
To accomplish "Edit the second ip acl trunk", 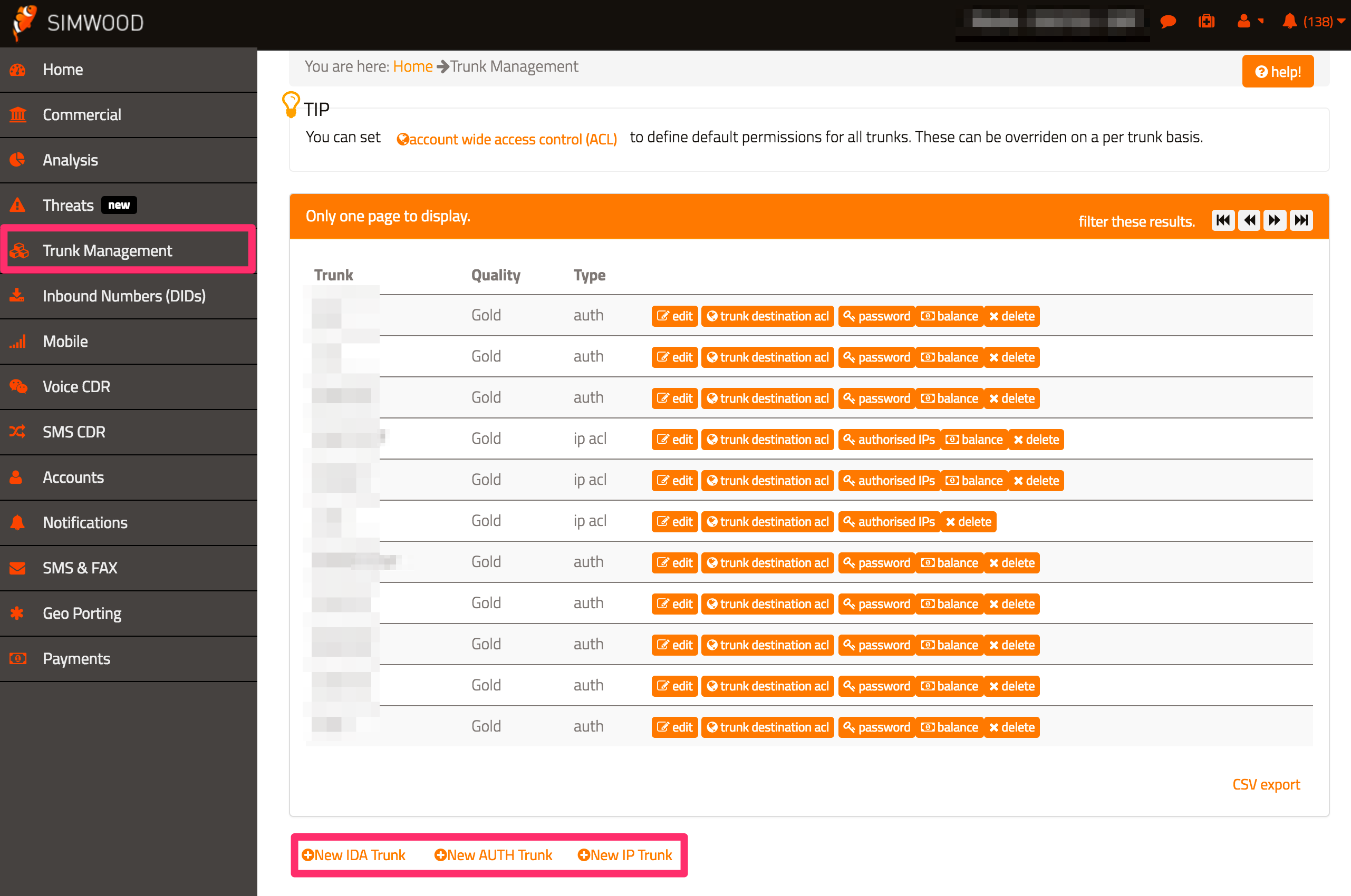I will coord(674,481).
